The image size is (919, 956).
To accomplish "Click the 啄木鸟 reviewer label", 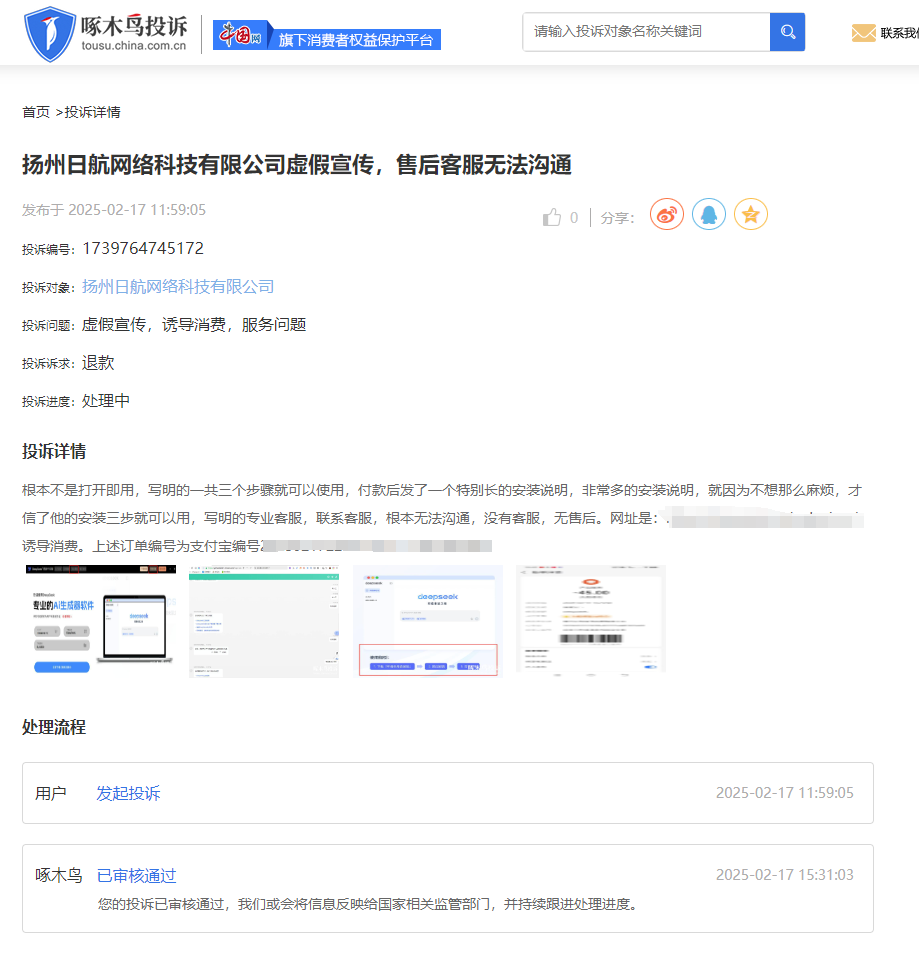I will click(59, 876).
